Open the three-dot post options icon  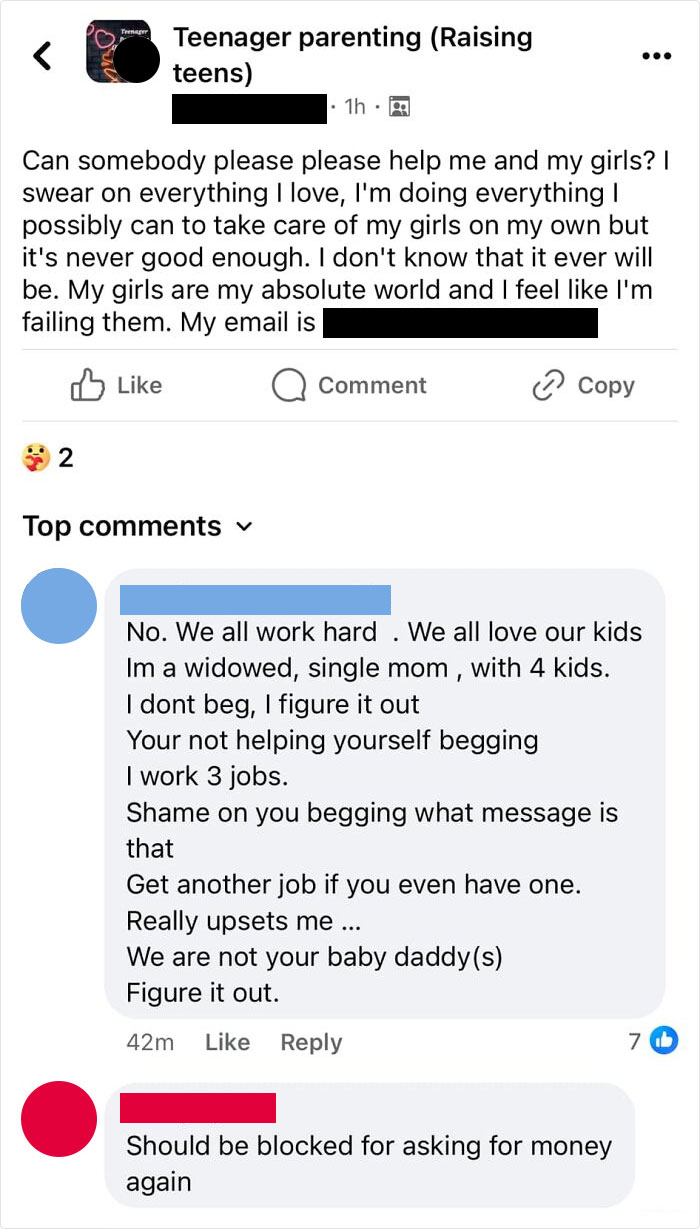(656, 57)
